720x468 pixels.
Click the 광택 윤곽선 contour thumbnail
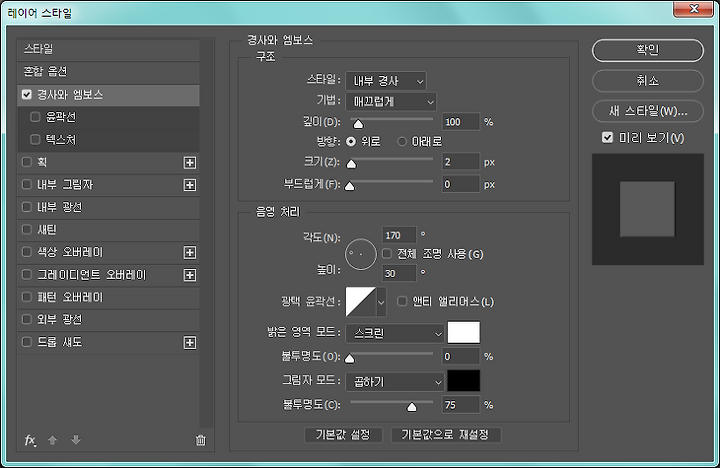[360, 302]
